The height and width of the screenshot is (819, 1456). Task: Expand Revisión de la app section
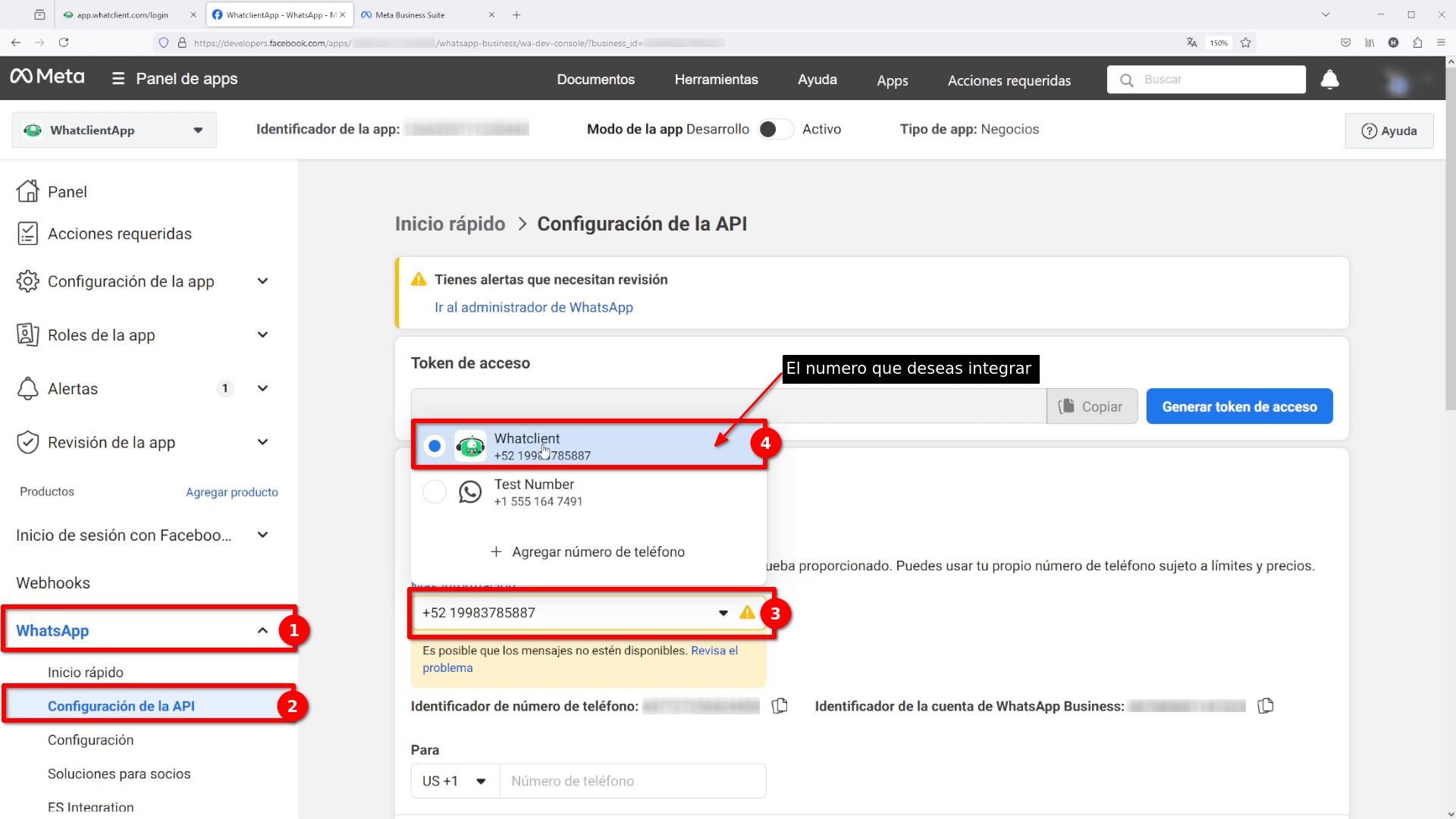(262, 442)
